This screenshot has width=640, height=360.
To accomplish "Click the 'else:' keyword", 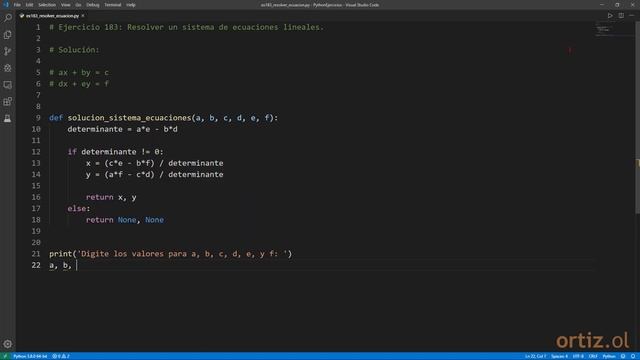I will pyautogui.click(x=79, y=209).
